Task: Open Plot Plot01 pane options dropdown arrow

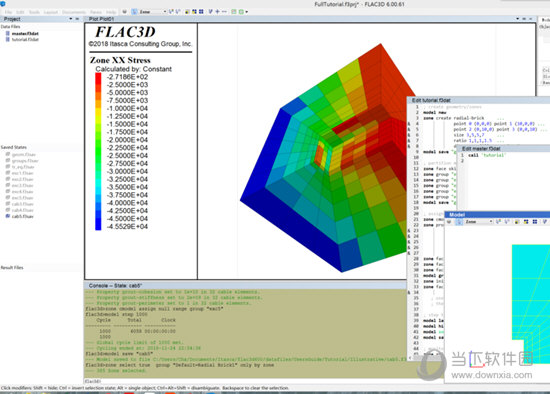Action: click(x=518, y=19)
